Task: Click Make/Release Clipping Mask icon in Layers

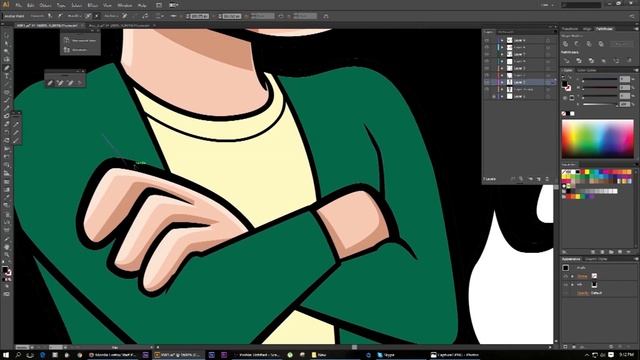Action: pos(521,179)
